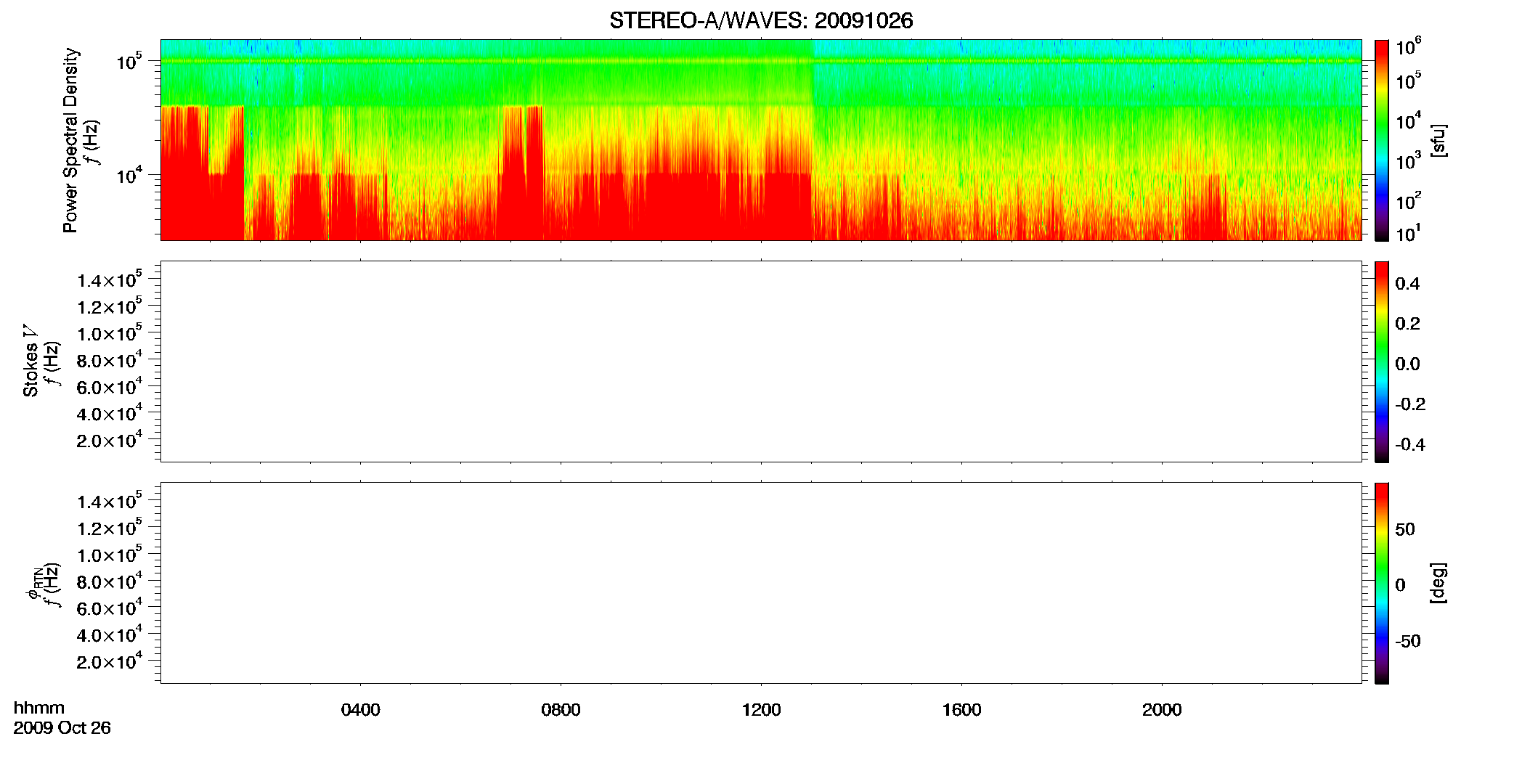Click the 1.0×10^5 tick on Stokes panel
This screenshot has width=1522, height=784.
[110, 333]
